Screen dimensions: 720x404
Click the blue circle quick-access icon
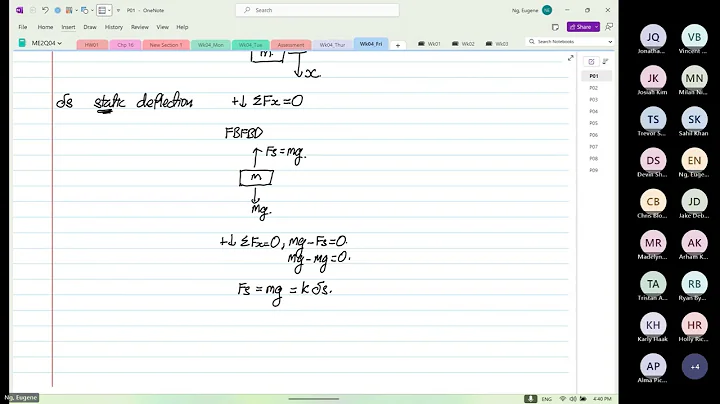(x=57, y=10)
